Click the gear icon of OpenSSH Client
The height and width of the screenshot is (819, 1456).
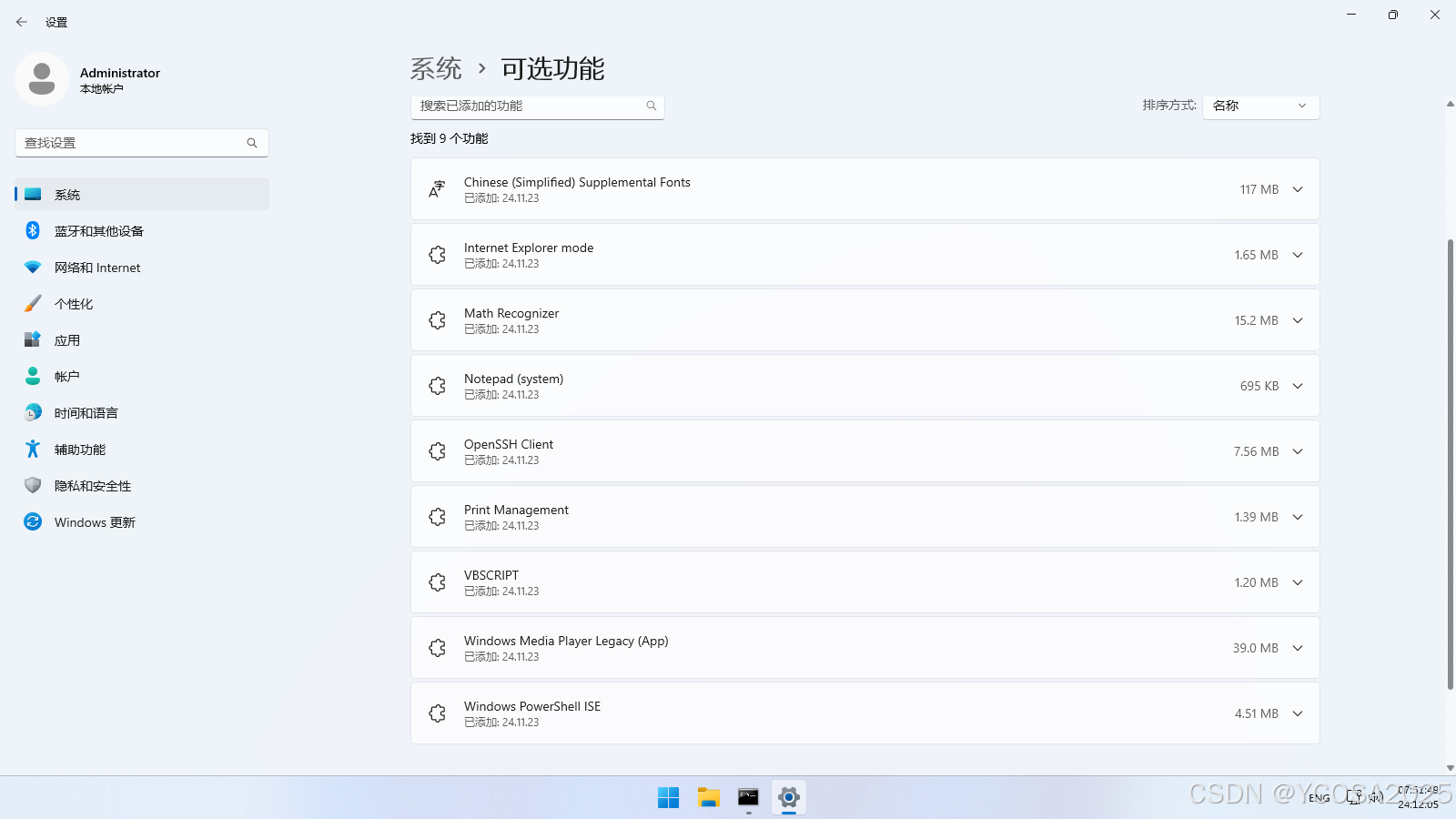point(437,451)
